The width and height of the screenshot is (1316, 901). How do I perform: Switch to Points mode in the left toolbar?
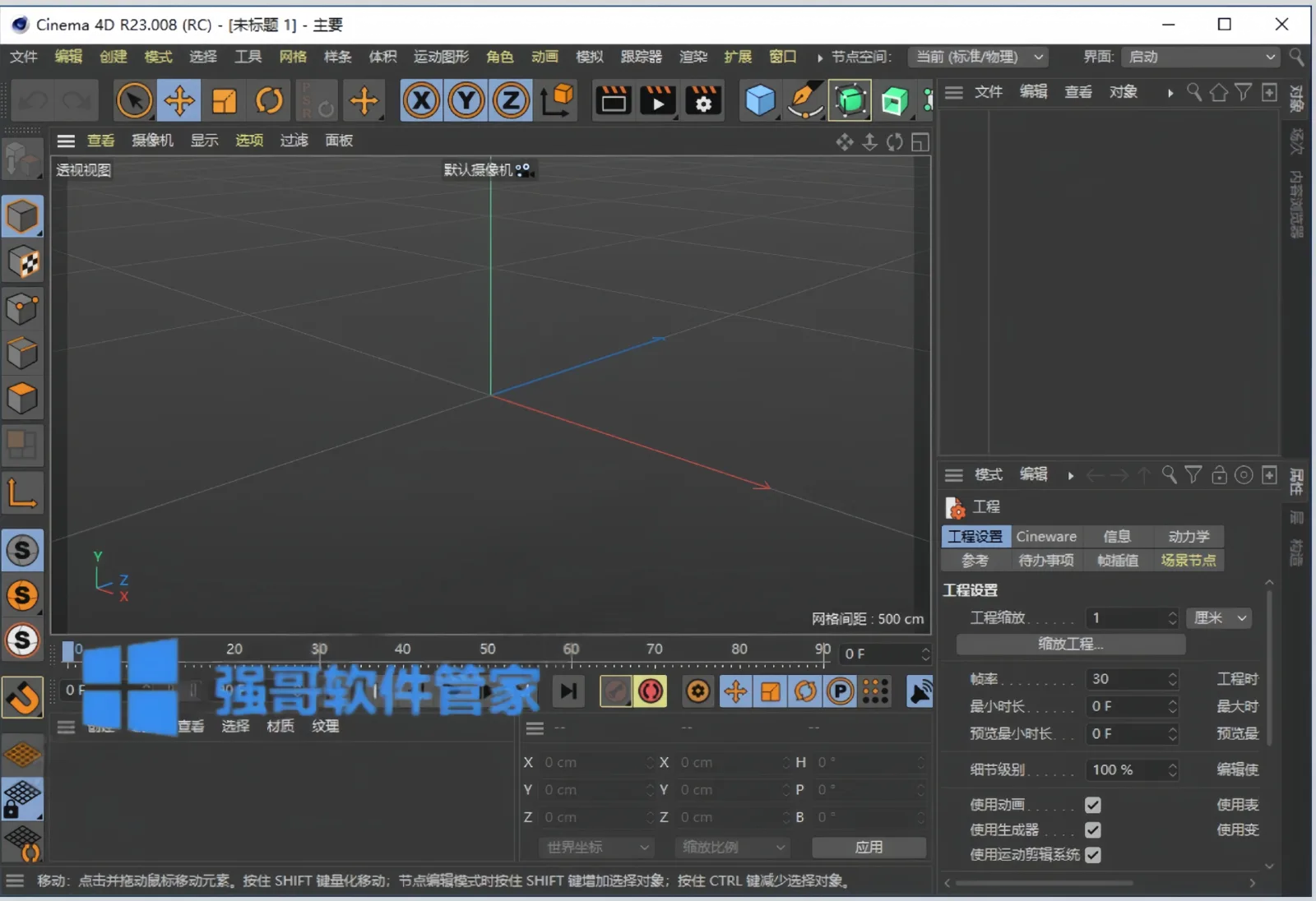tap(22, 309)
